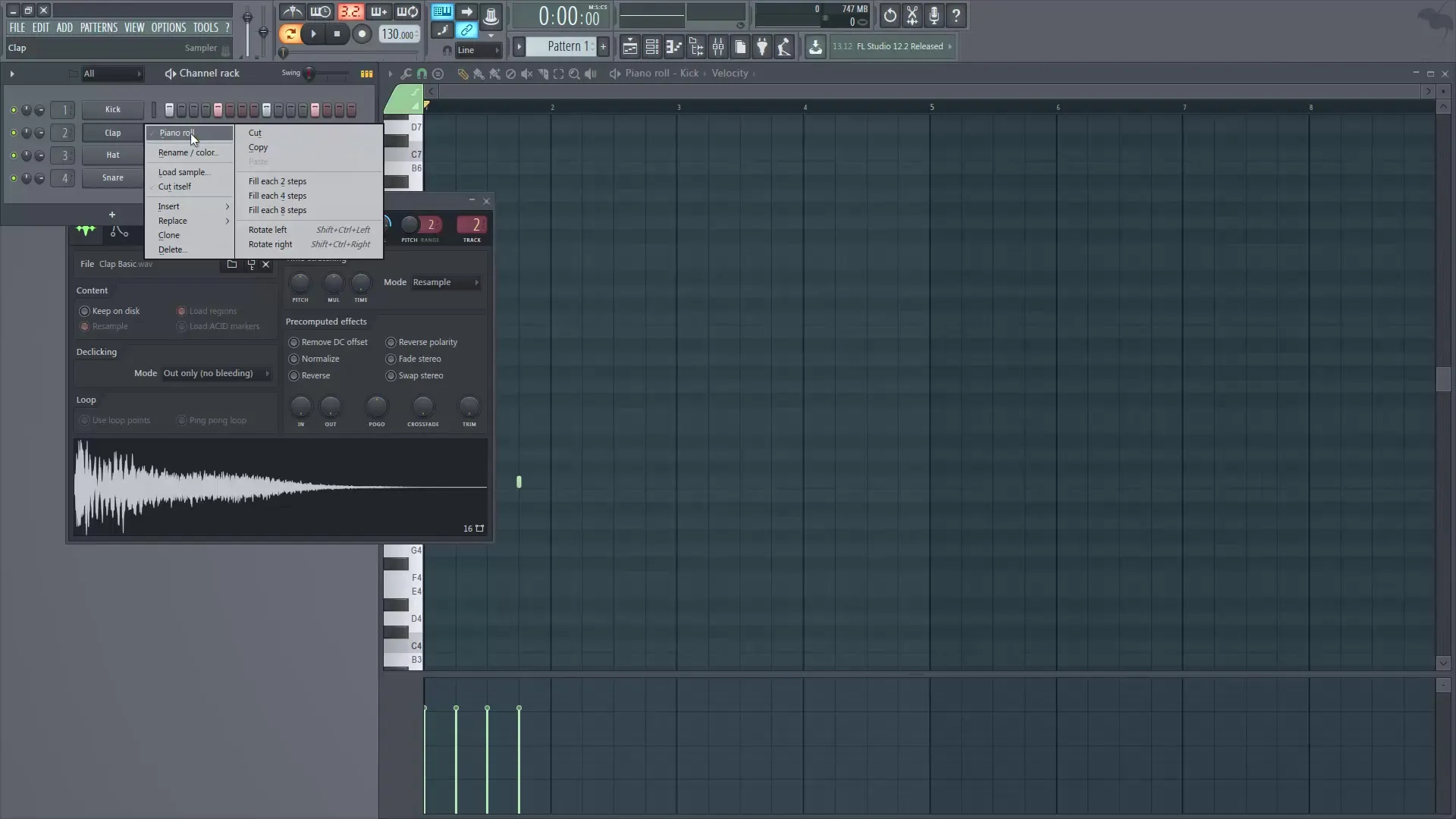Click the plugin picker scissors icon

point(912,15)
